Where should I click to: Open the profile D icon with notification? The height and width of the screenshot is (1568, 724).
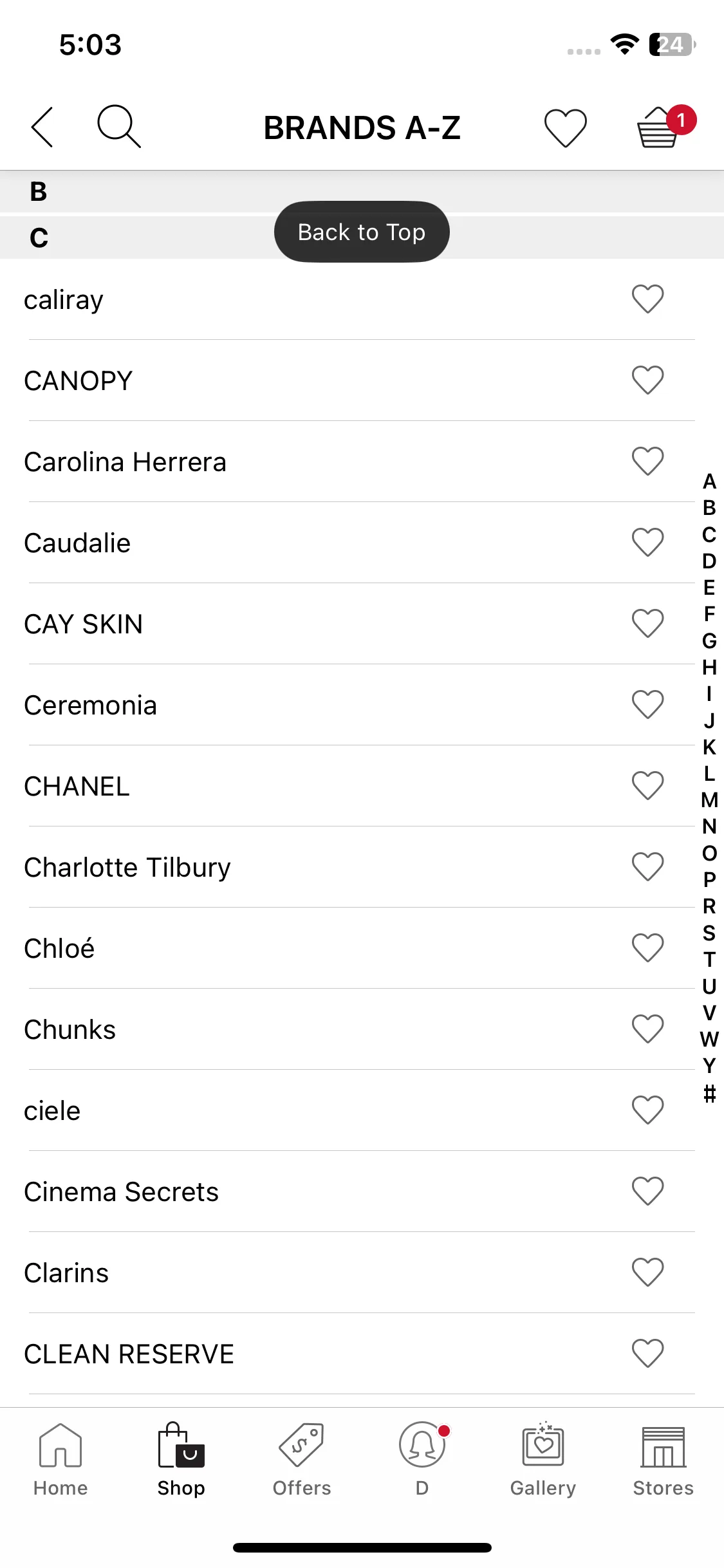tap(422, 1459)
